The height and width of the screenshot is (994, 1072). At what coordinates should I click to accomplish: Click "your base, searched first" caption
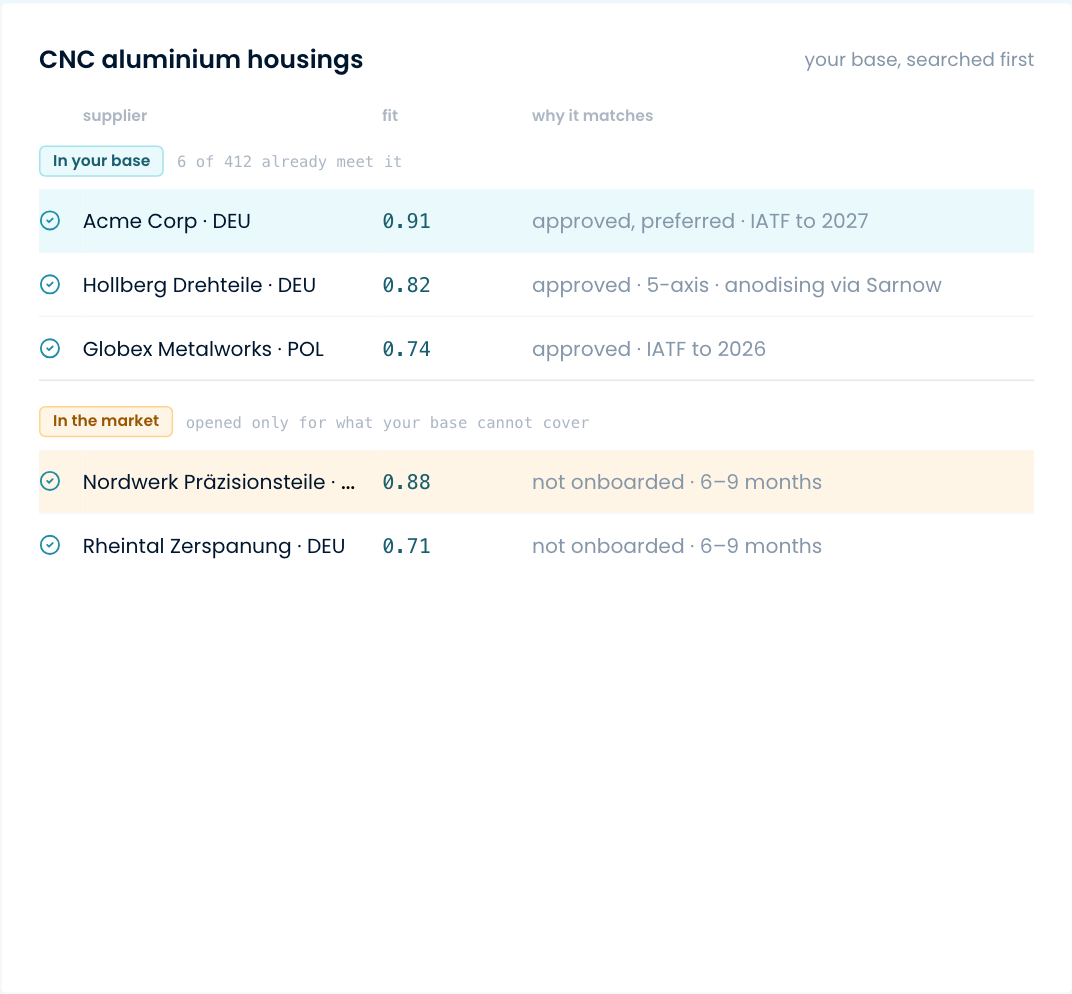[x=919, y=59]
